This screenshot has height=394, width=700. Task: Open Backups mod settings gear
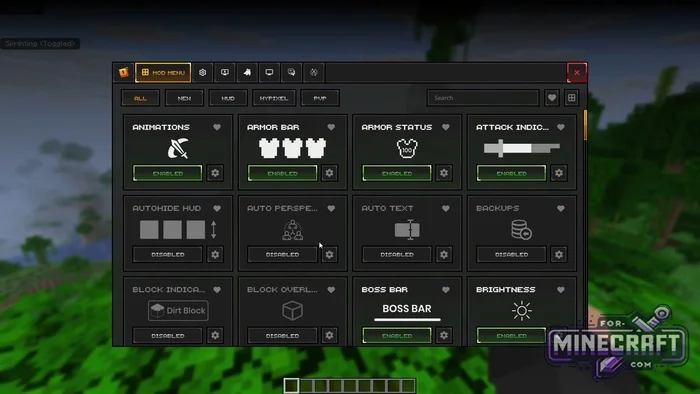click(558, 254)
